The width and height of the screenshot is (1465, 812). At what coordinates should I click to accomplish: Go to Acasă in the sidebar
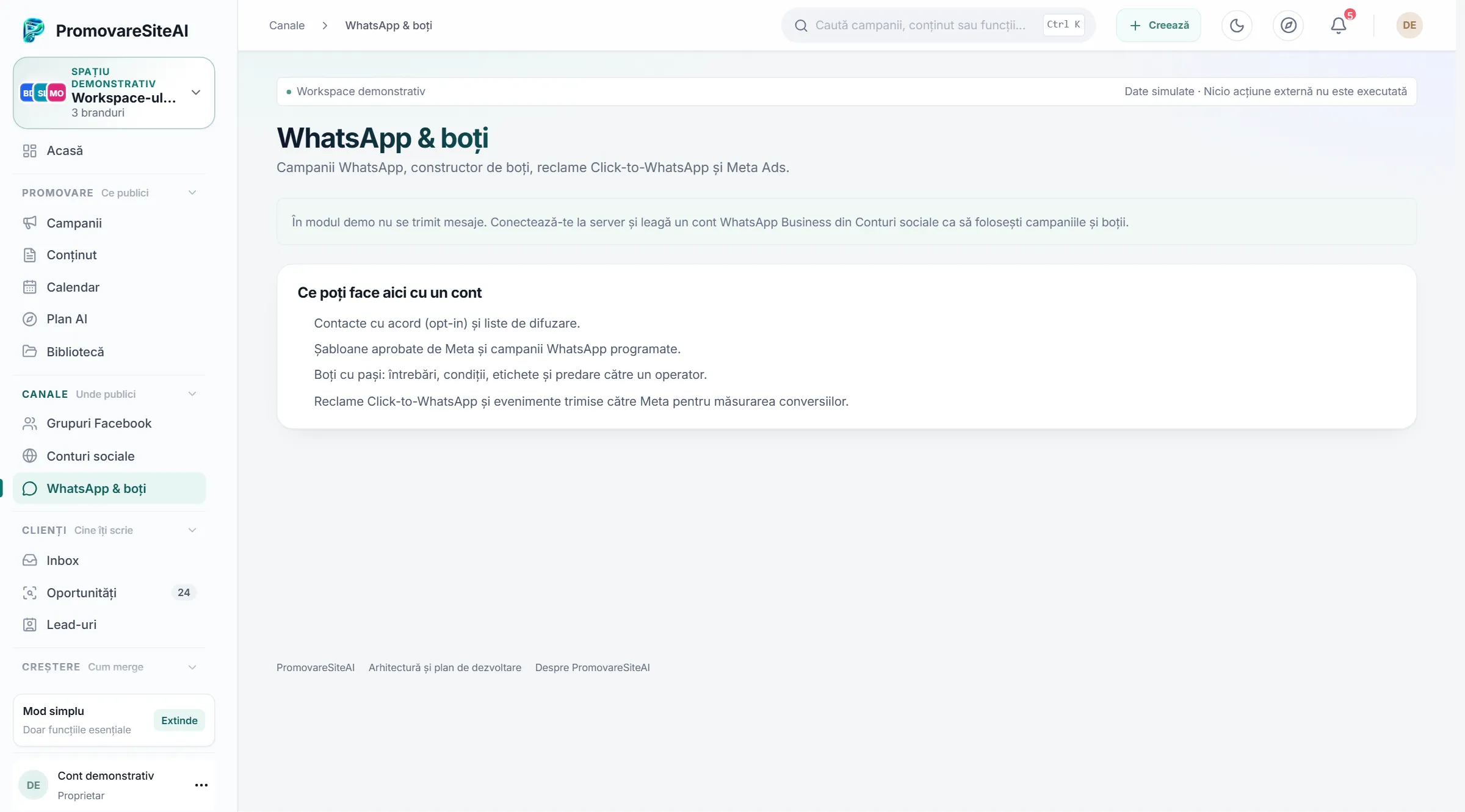(x=109, y=151)
